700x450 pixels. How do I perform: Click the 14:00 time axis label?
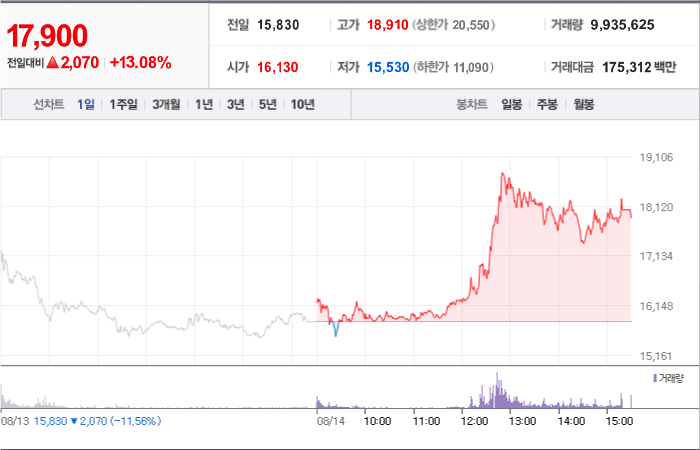tap(571, 421)
